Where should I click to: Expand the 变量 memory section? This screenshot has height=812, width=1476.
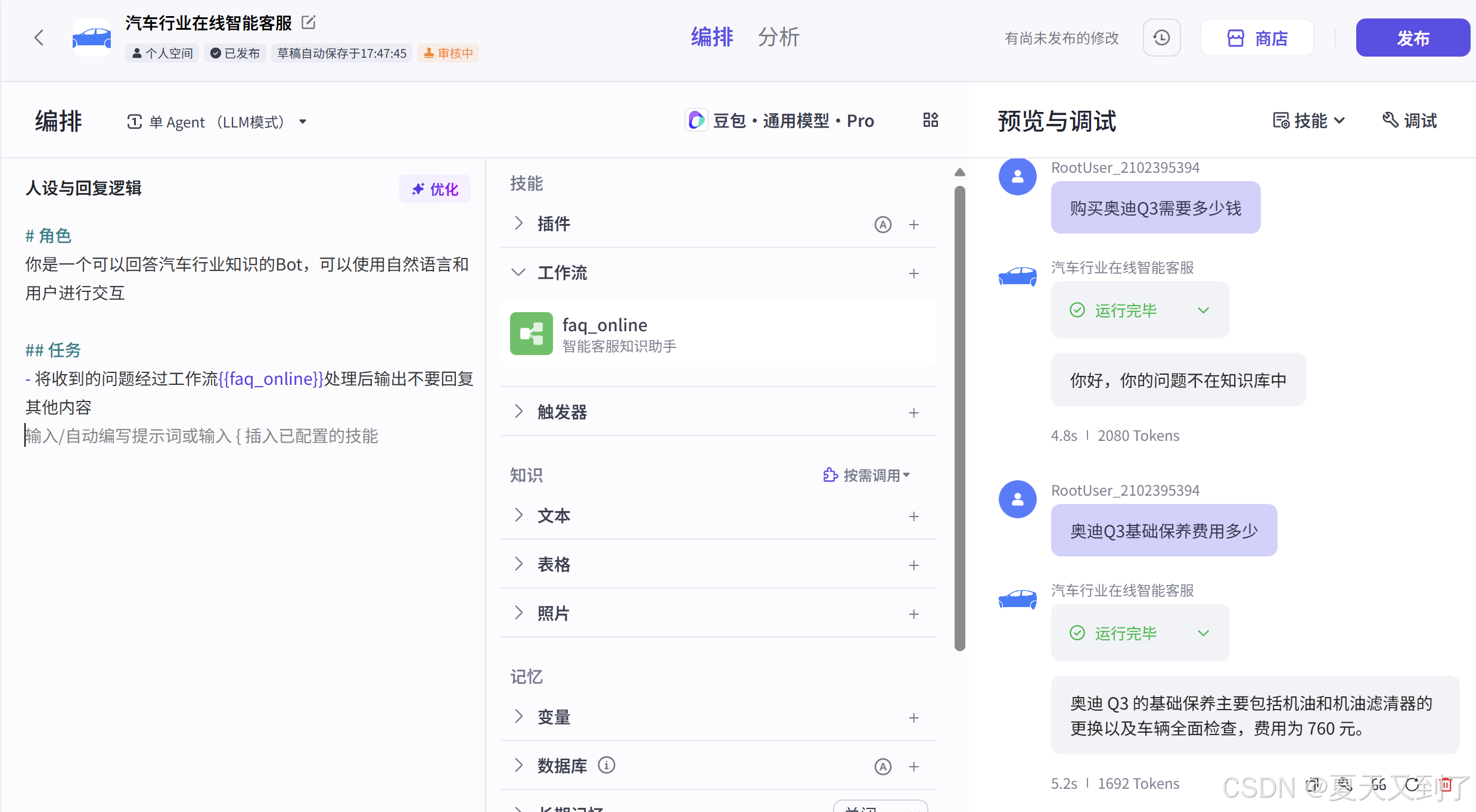(518, 717)
